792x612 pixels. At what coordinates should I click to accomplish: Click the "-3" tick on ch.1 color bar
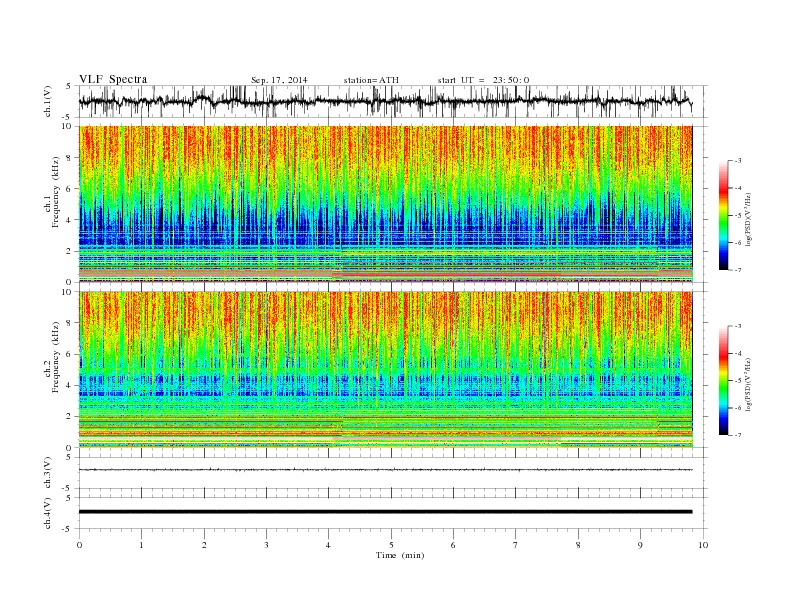[738, 161]
